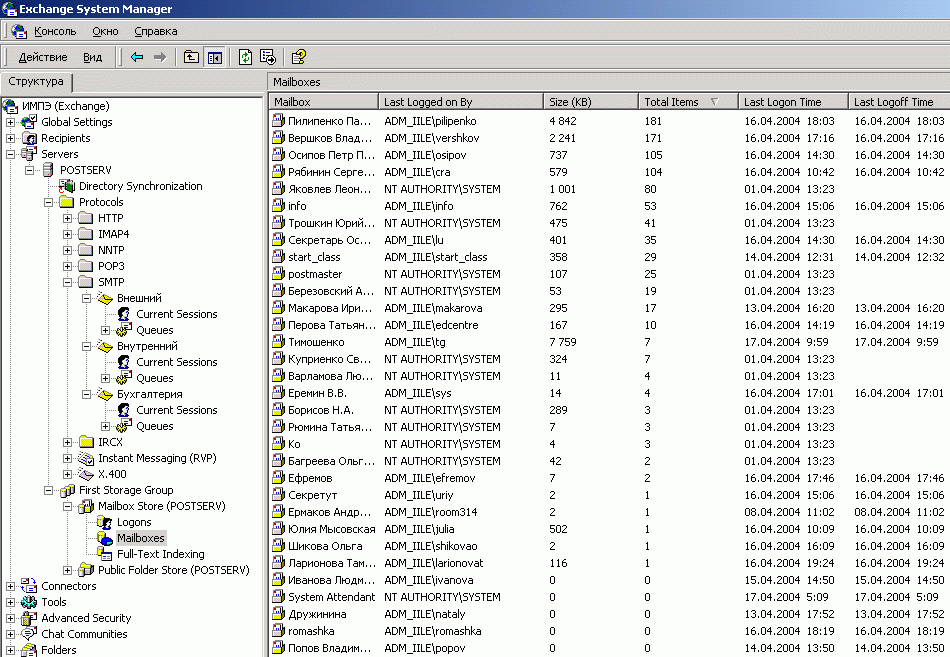The image size is (950, 657).
Task: Sort by the Mailbox column header
Action: point(324,102)
